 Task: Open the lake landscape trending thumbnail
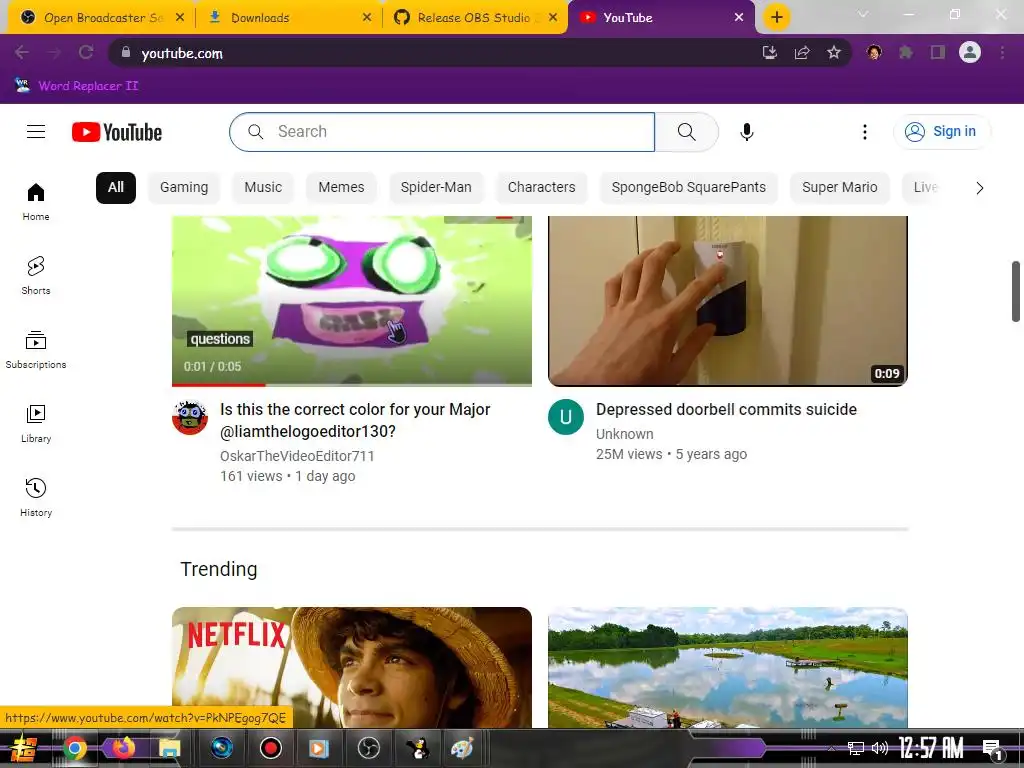pyautogui.click(x=728, y=667)
